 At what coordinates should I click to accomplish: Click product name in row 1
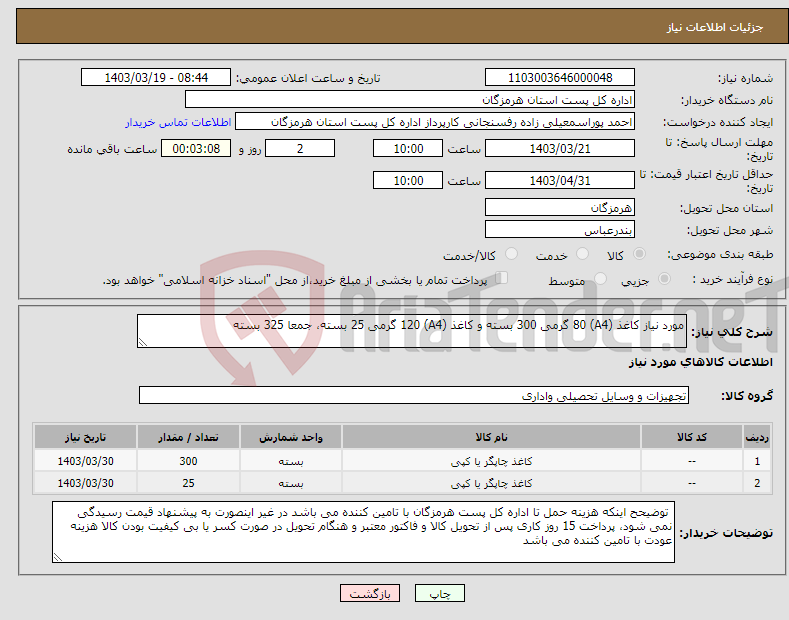tap(491, 461)
